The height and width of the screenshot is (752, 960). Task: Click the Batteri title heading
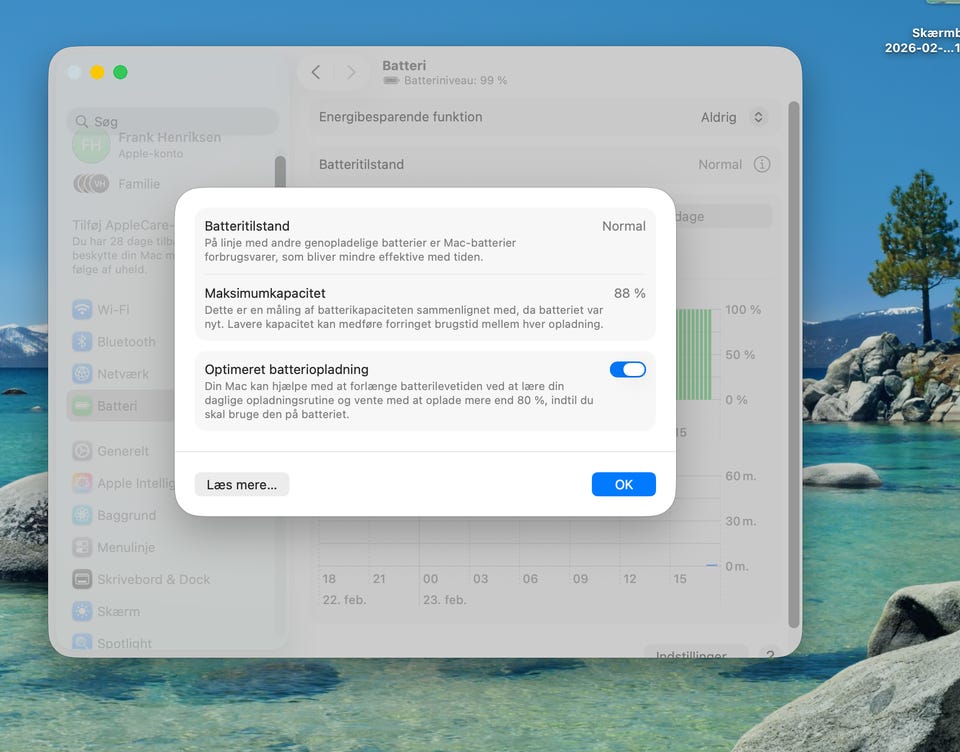tap(404, 66)
